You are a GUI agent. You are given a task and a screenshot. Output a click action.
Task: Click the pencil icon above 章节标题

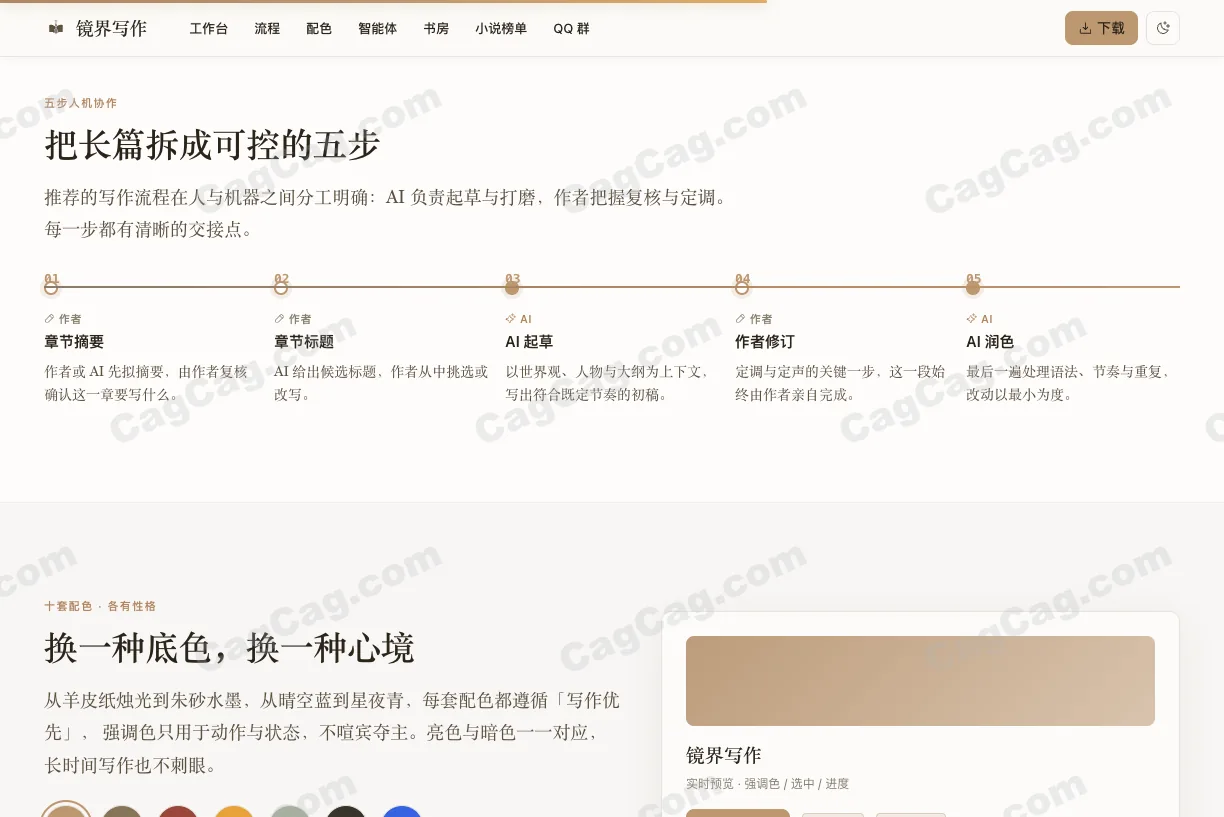click(280, 319)
